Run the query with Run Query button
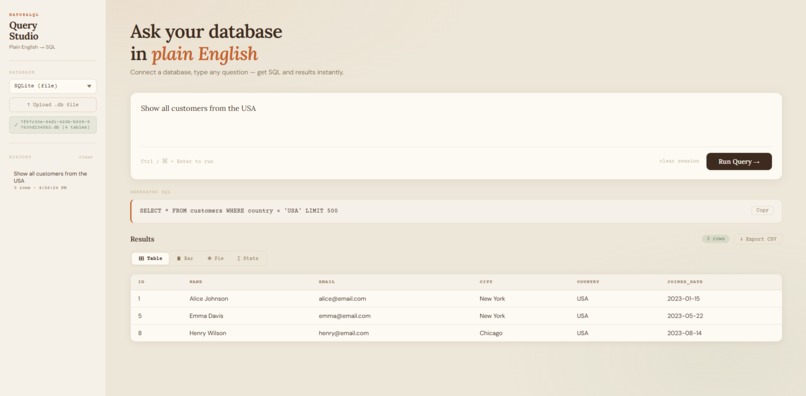 pos(739,161)
